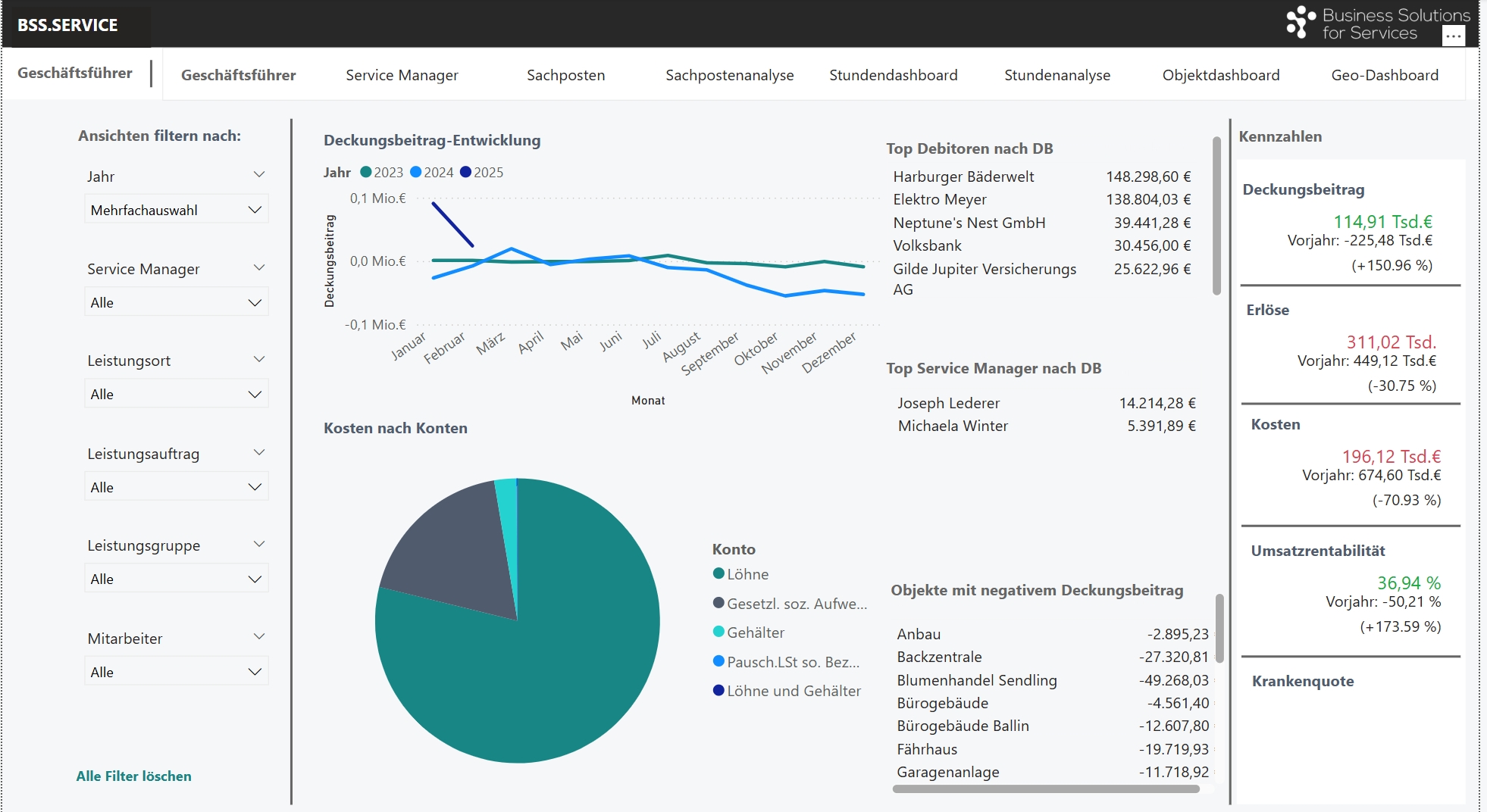Open the more options ellipsis button
The width and height of the screenshot is (1487, 812).
[1453, 36]
